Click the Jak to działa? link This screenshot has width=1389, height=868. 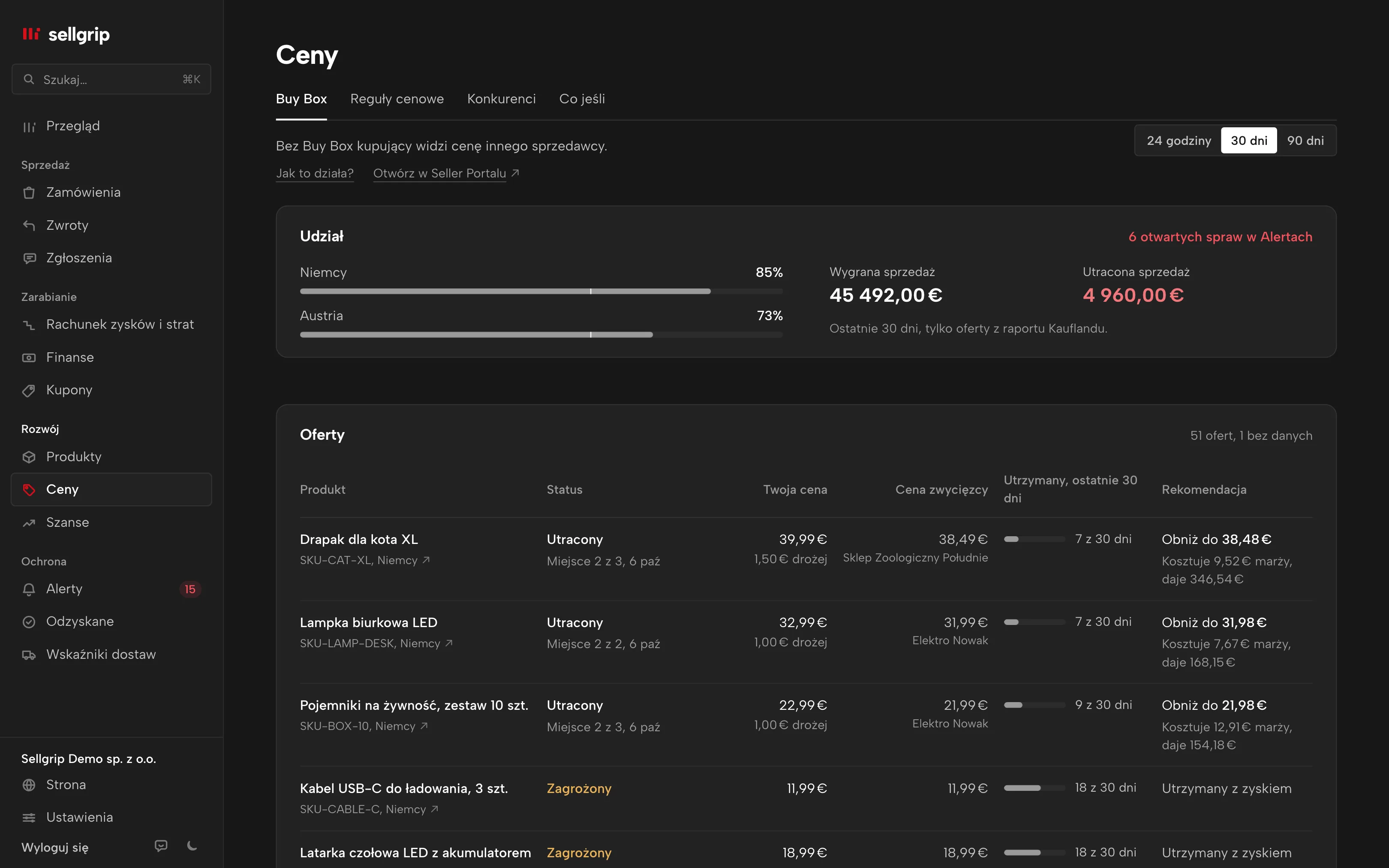pyautogui.click(x=315, y=173)
